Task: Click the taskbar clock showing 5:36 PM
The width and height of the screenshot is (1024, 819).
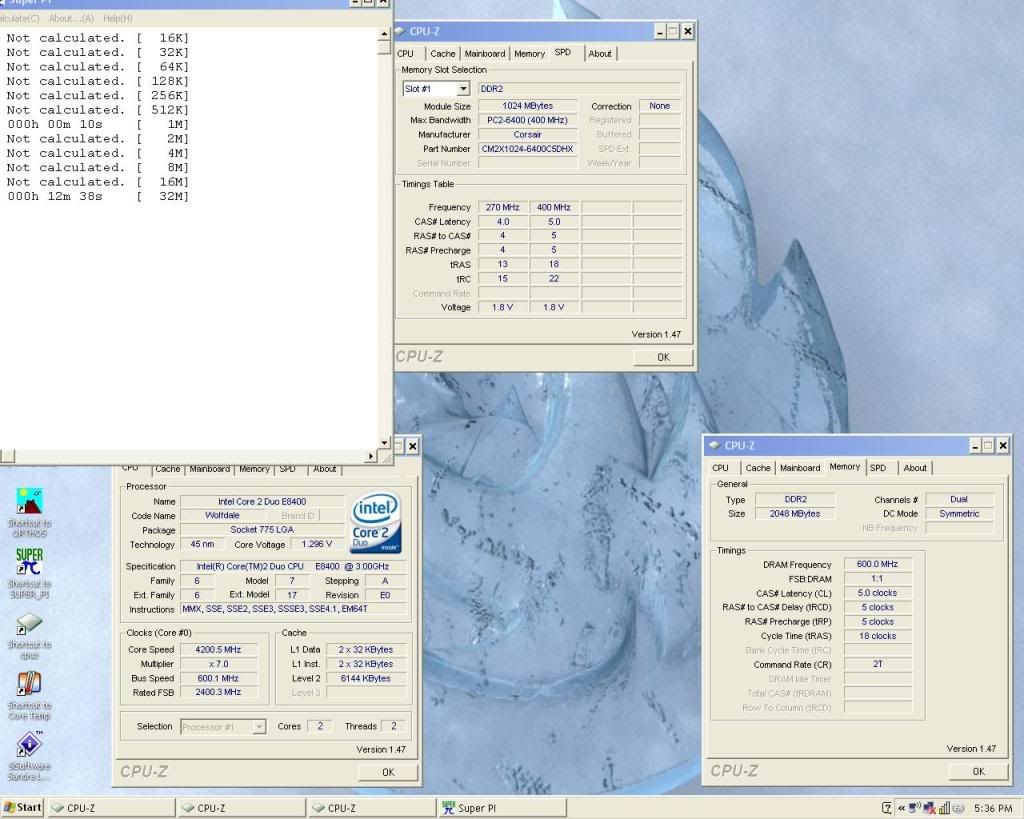Action: tap(993, 808)
